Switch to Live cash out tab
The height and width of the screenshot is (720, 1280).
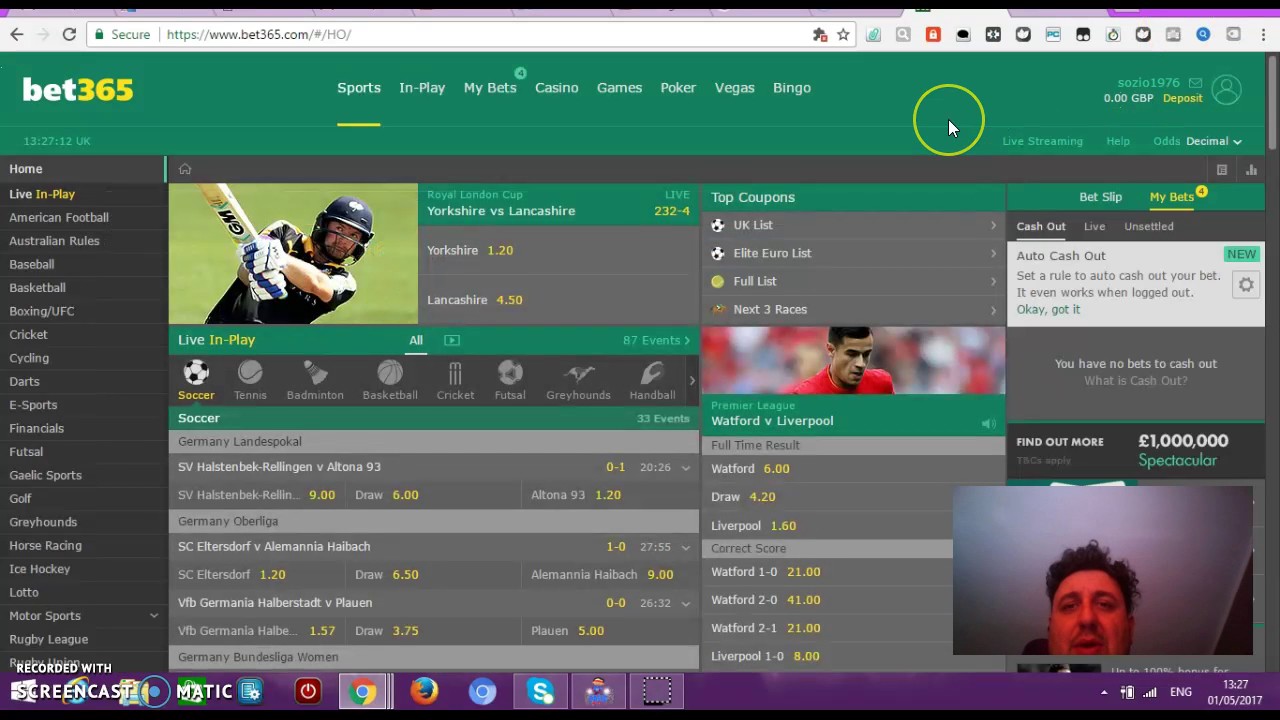coord(1094,226)
